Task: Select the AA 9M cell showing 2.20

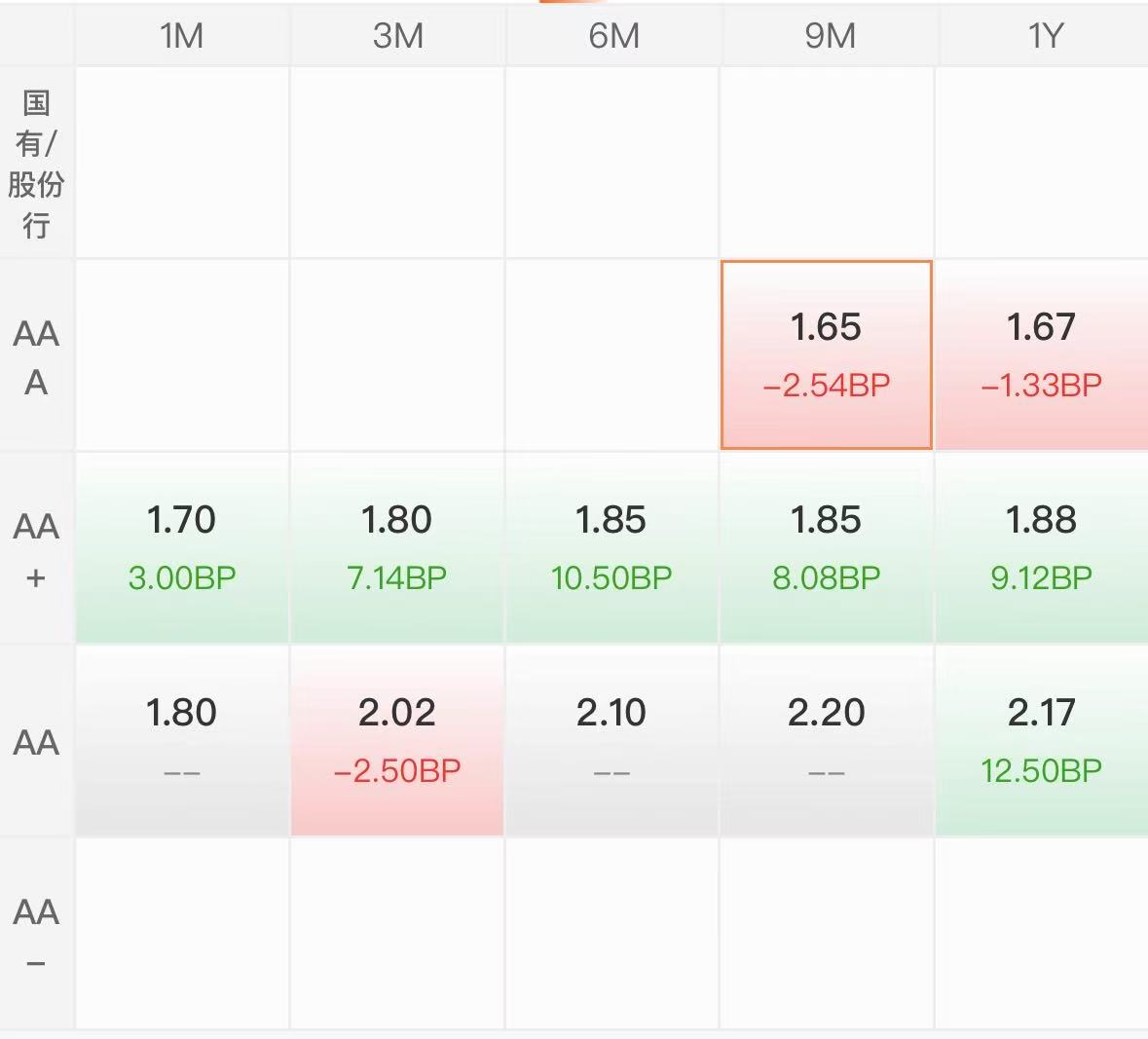Action: (x=826, y=740)
